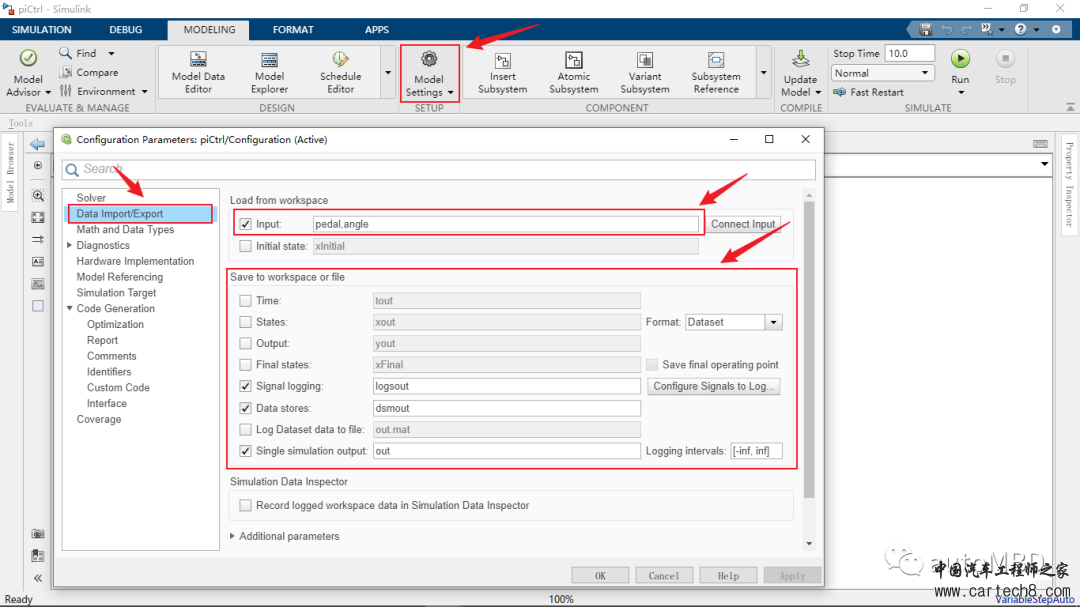This screenshot has width=1080, height=607.
Task: Add an Atomic Subsystem
Action: (x=574, y=72)
